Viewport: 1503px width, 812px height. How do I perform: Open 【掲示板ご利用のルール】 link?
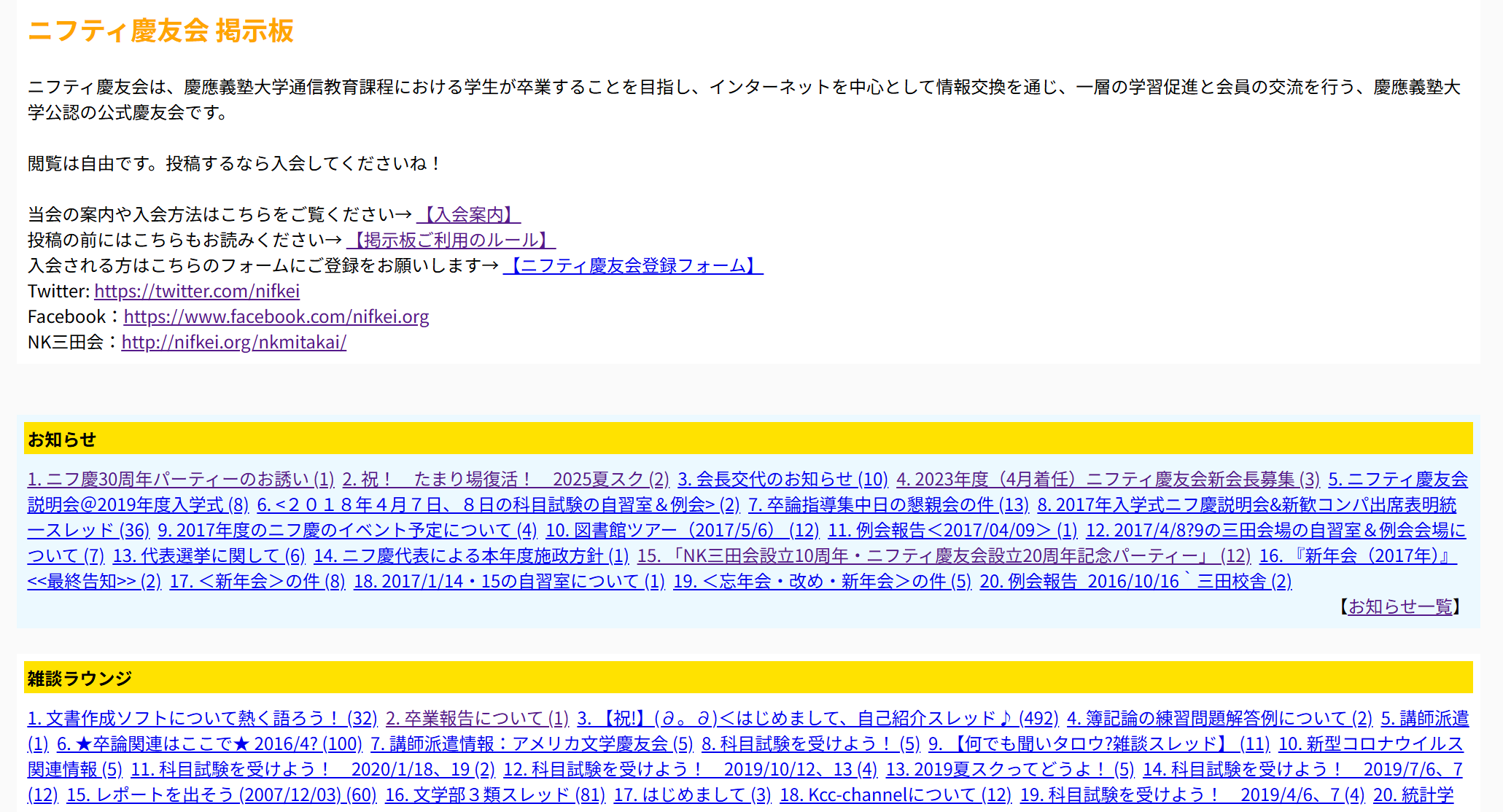click(451, 240)
